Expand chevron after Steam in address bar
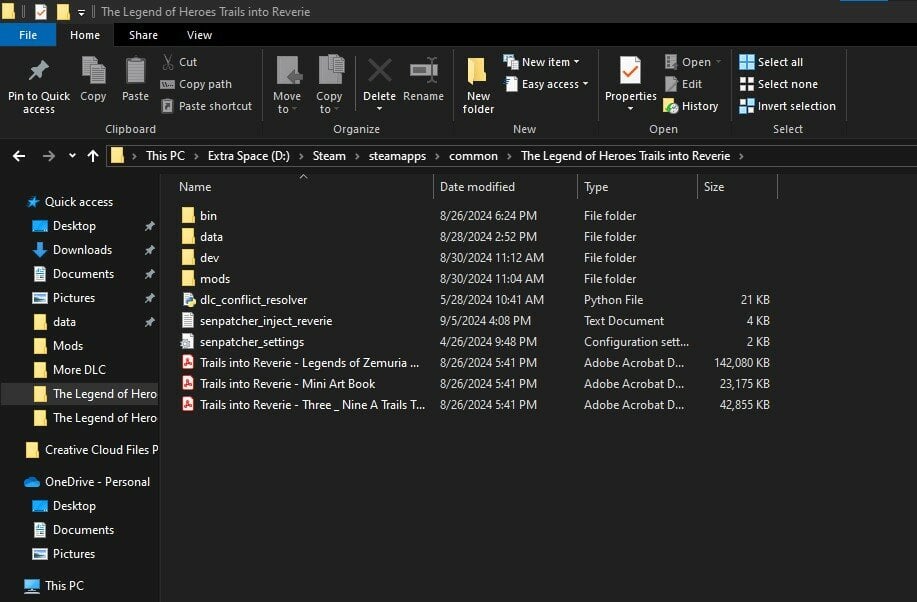The width and height of the screenshot is (917, 602). click(358, 156)
